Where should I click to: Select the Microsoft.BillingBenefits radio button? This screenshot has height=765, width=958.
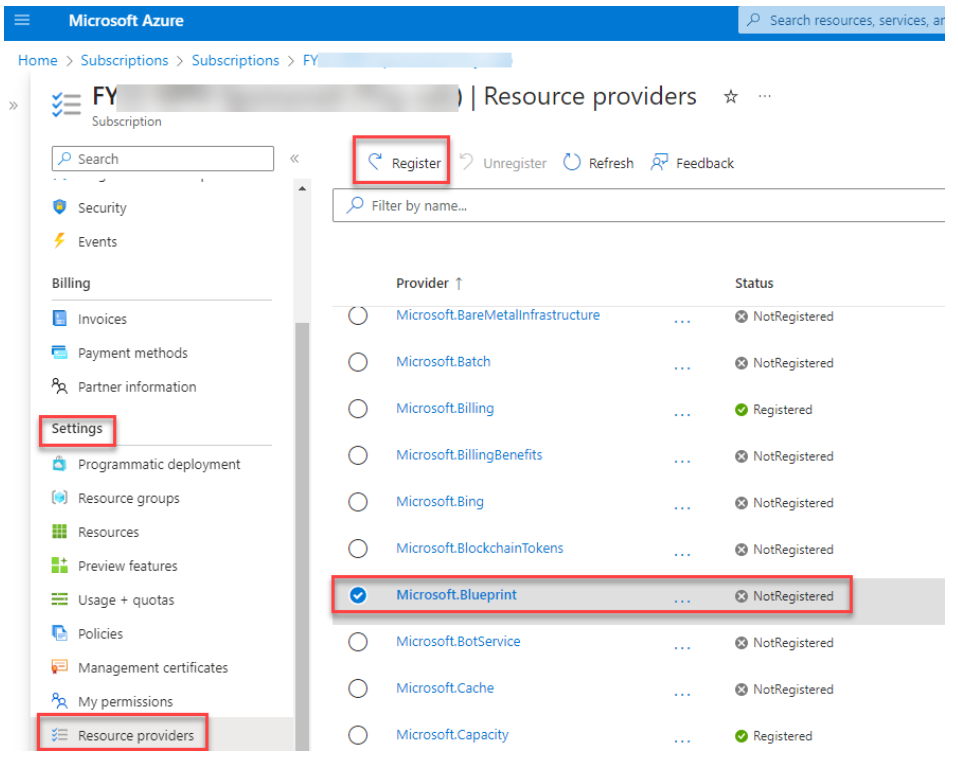(x=357, y=455)
